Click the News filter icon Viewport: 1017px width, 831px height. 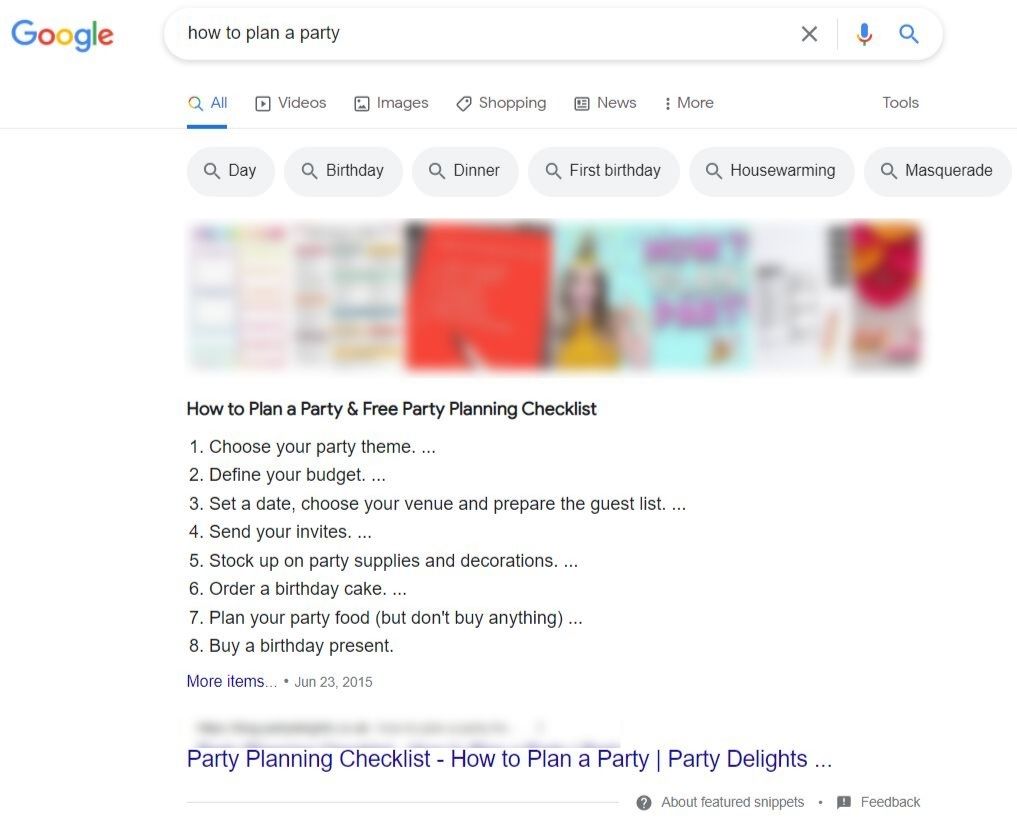pos(581,103)
